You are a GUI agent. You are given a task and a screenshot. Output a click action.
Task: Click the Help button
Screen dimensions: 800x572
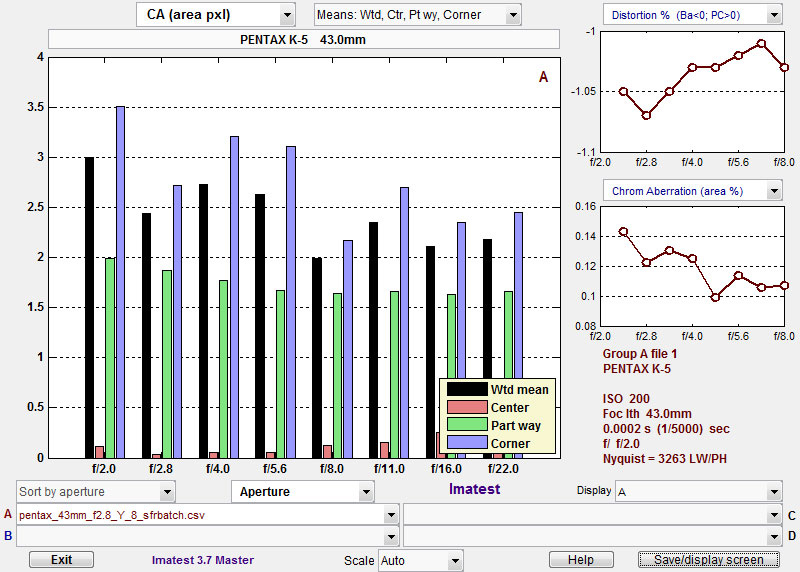581,560
